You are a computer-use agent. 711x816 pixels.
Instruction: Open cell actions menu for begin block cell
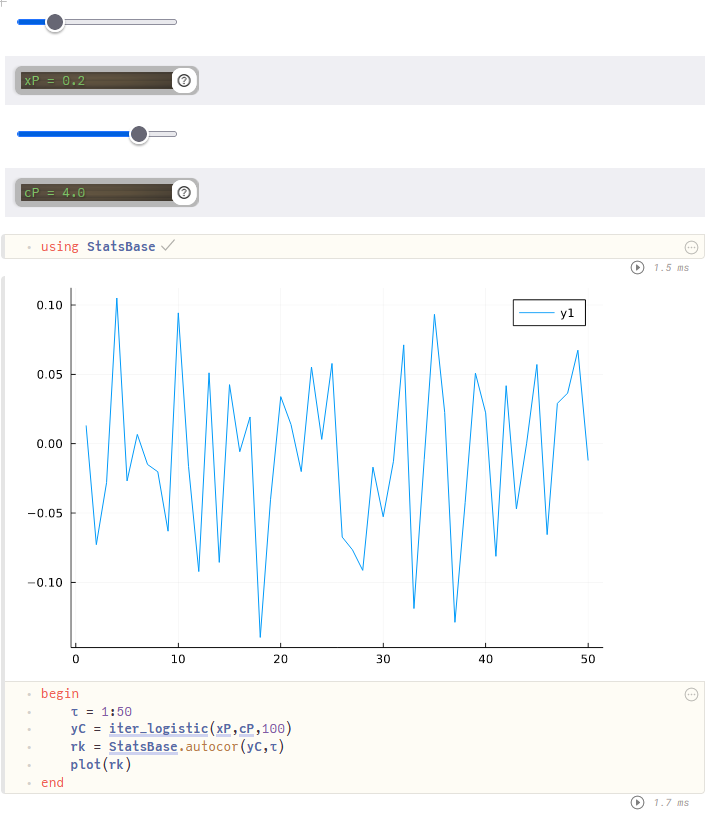point(691,694)
